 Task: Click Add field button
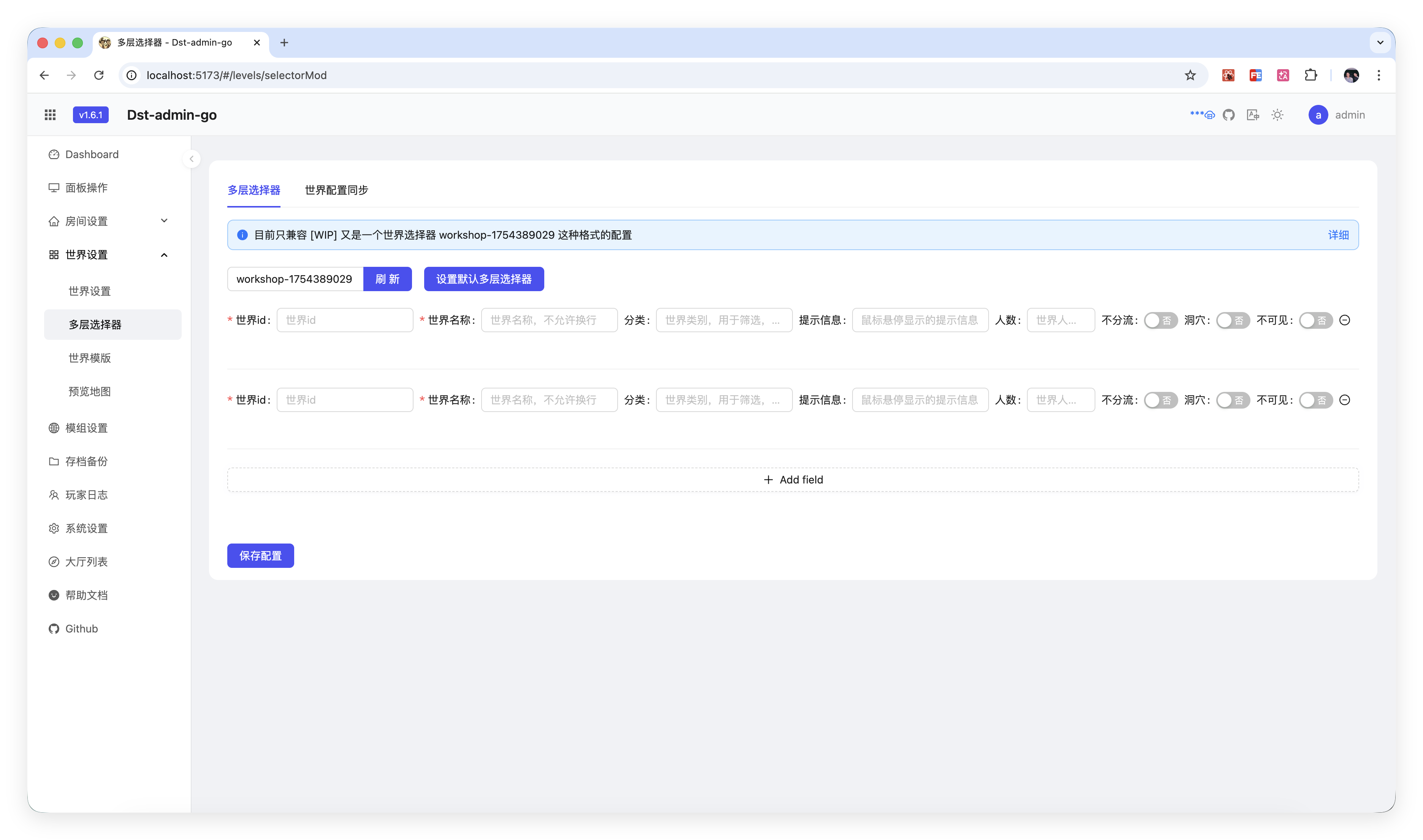coord(792,480)
